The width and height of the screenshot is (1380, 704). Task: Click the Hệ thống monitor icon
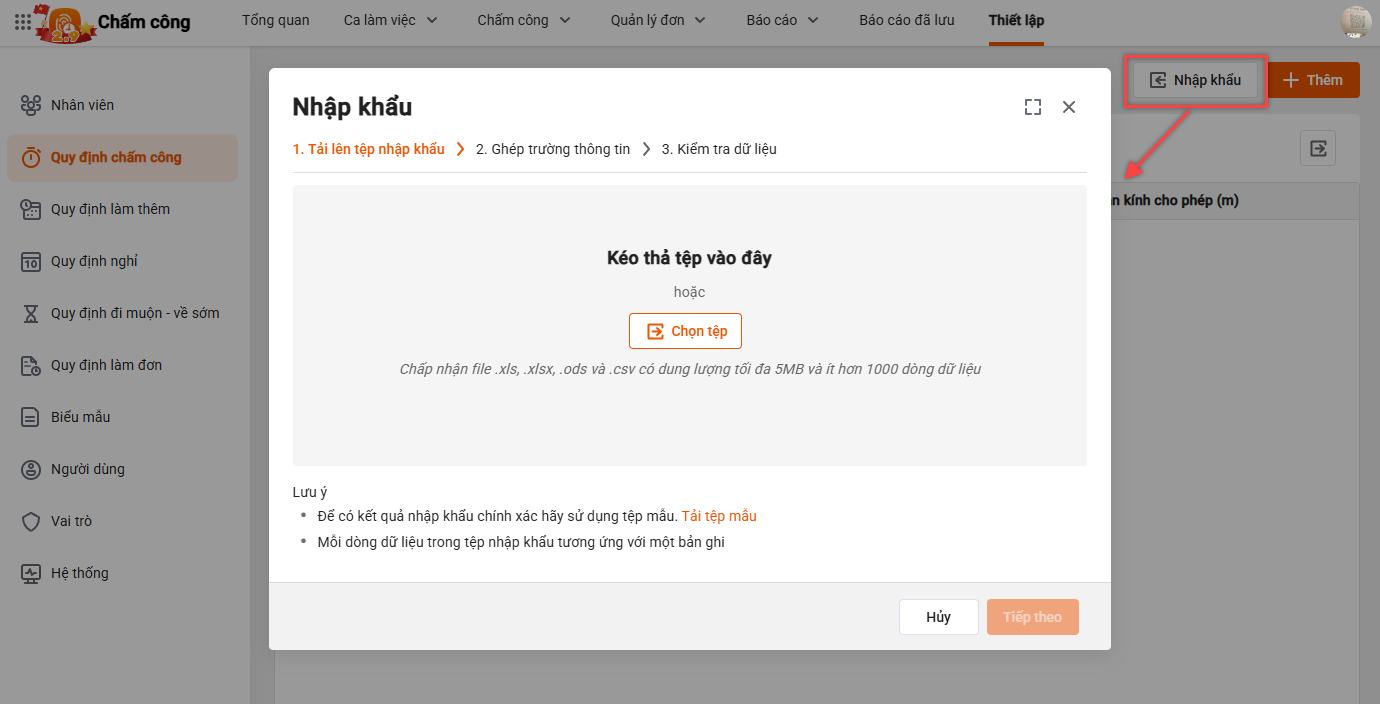31,573
